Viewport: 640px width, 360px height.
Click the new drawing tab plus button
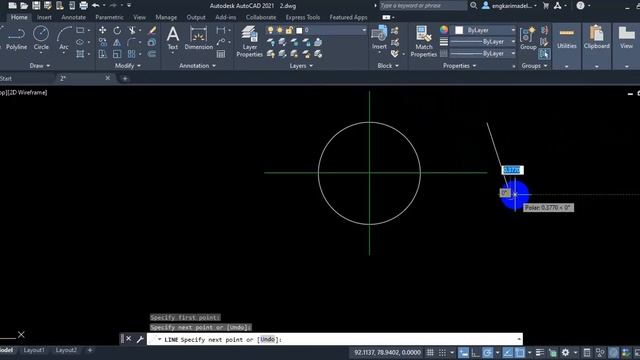[x=125, y=78]
